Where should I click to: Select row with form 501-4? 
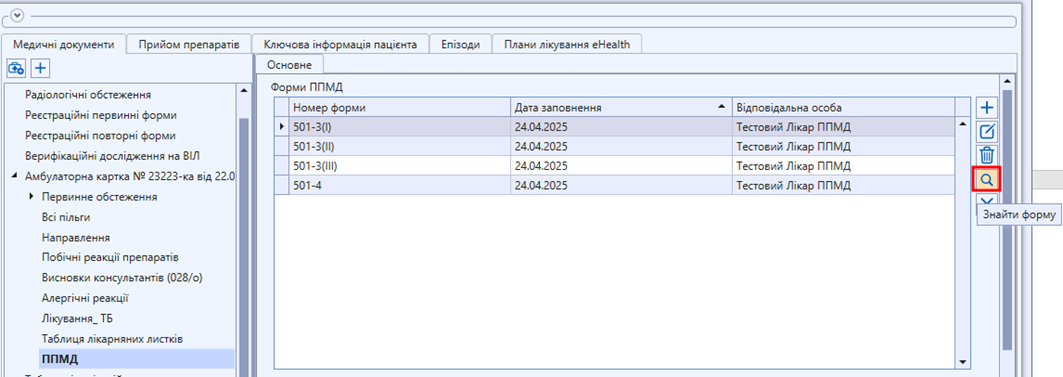(x=614, y=185)
